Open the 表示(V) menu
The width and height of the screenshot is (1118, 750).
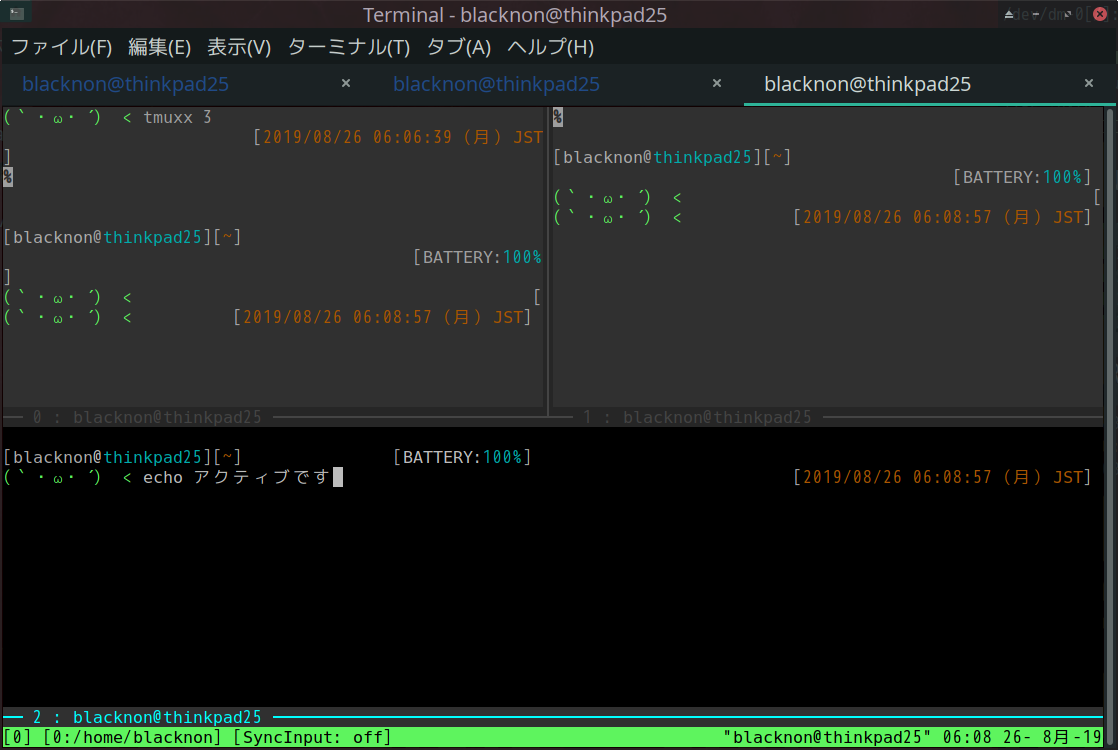coord(239,47)
